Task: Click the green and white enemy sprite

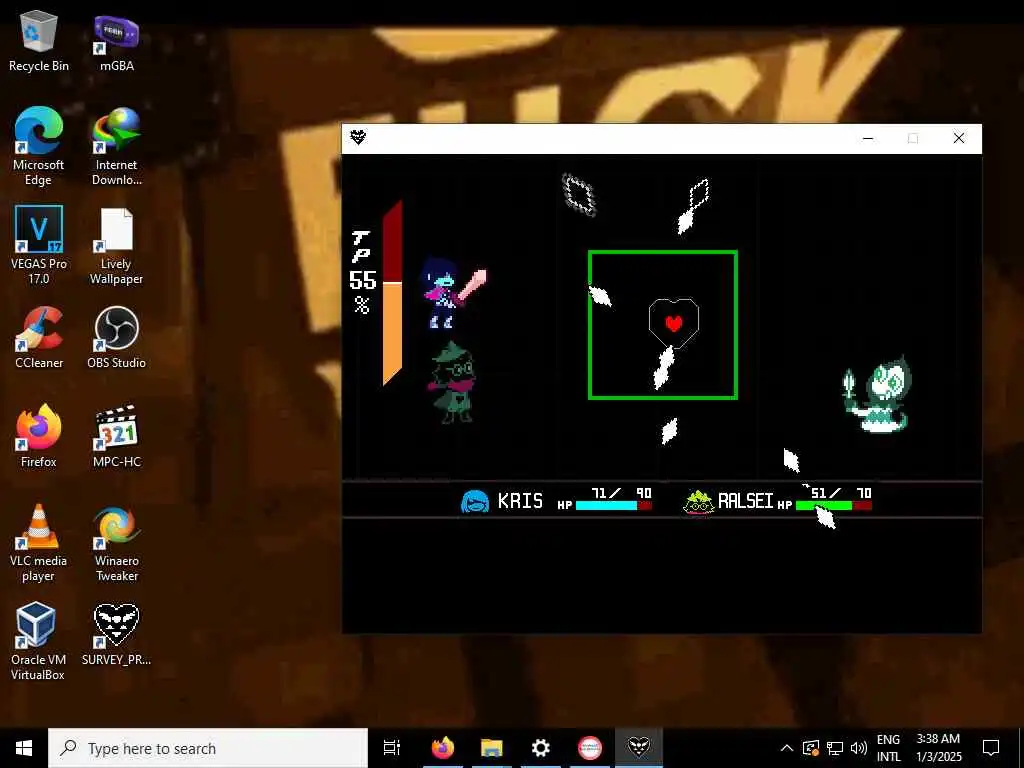Action: (877, 393)
